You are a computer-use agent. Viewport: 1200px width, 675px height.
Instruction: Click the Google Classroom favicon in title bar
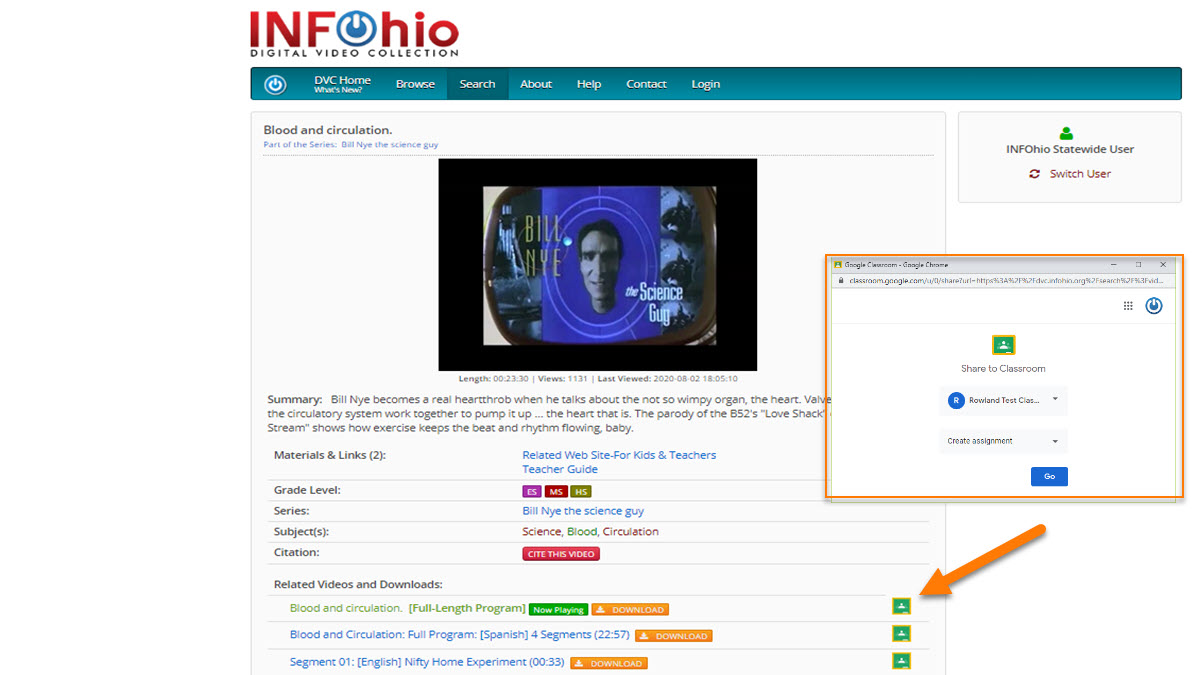click(x=838, y=265)
